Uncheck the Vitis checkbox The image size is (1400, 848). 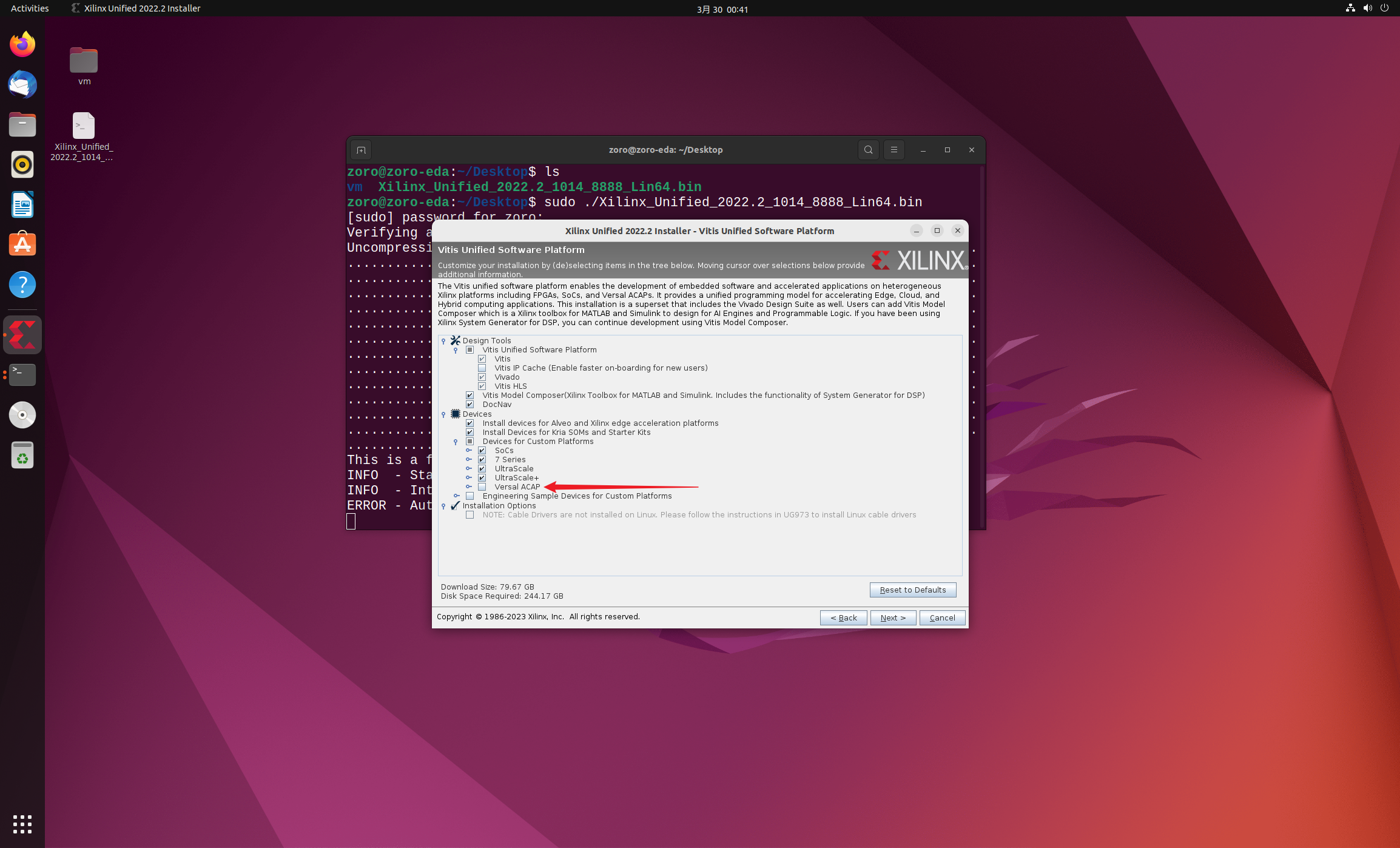(482, 359)
